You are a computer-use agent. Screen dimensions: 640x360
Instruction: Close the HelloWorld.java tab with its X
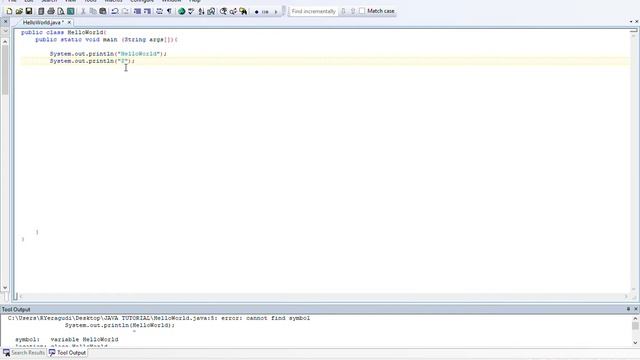69,22
